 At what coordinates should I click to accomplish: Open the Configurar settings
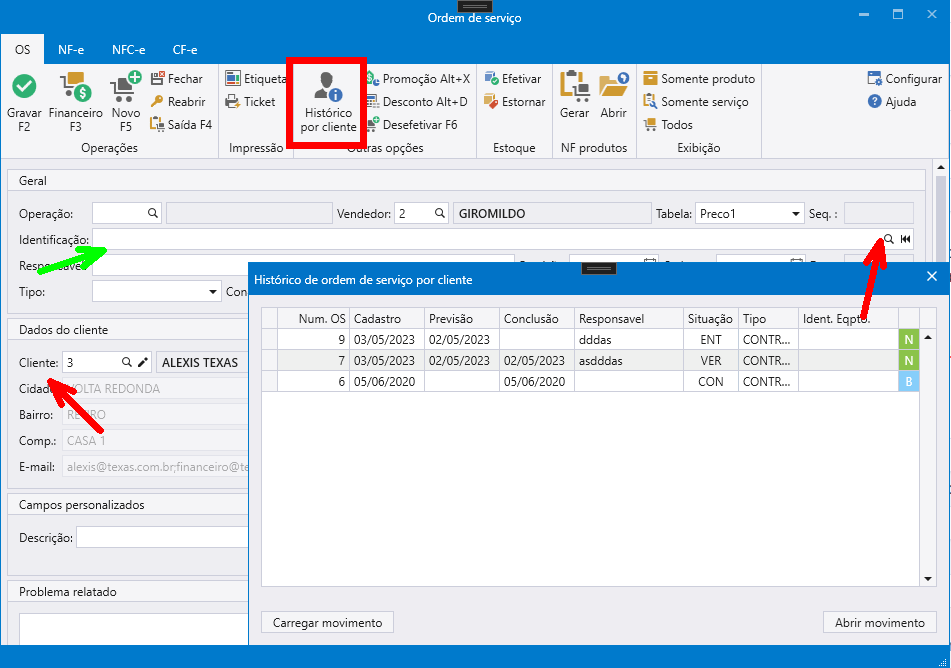904,79
